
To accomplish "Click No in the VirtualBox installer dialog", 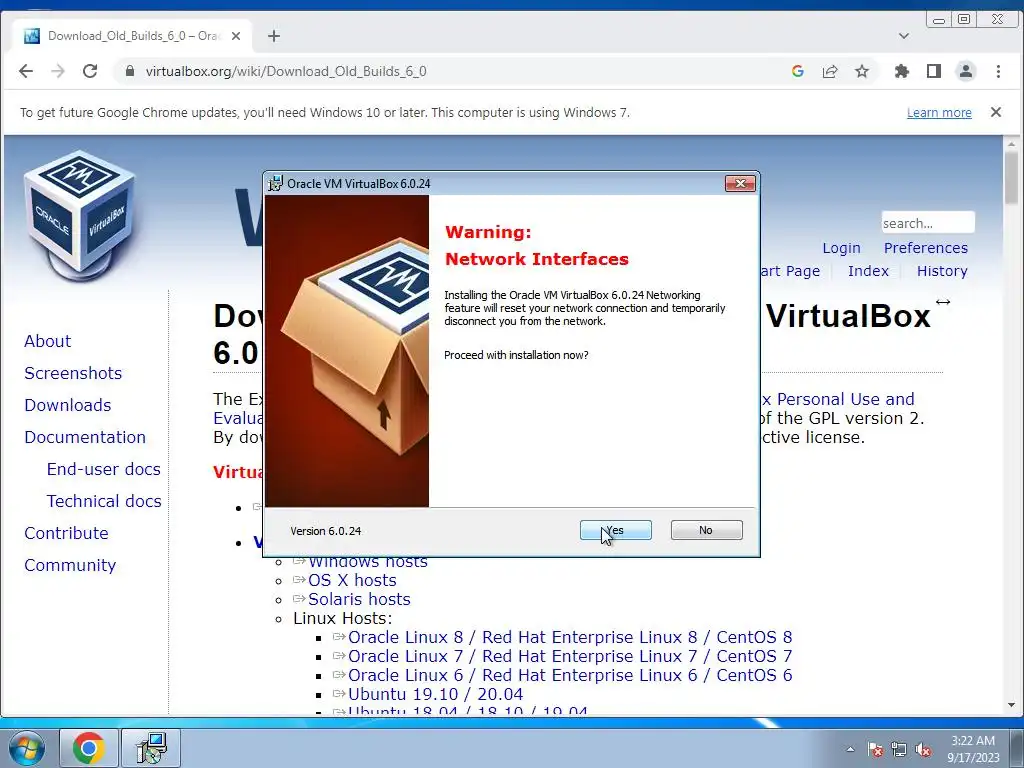I will click(706, 530).
